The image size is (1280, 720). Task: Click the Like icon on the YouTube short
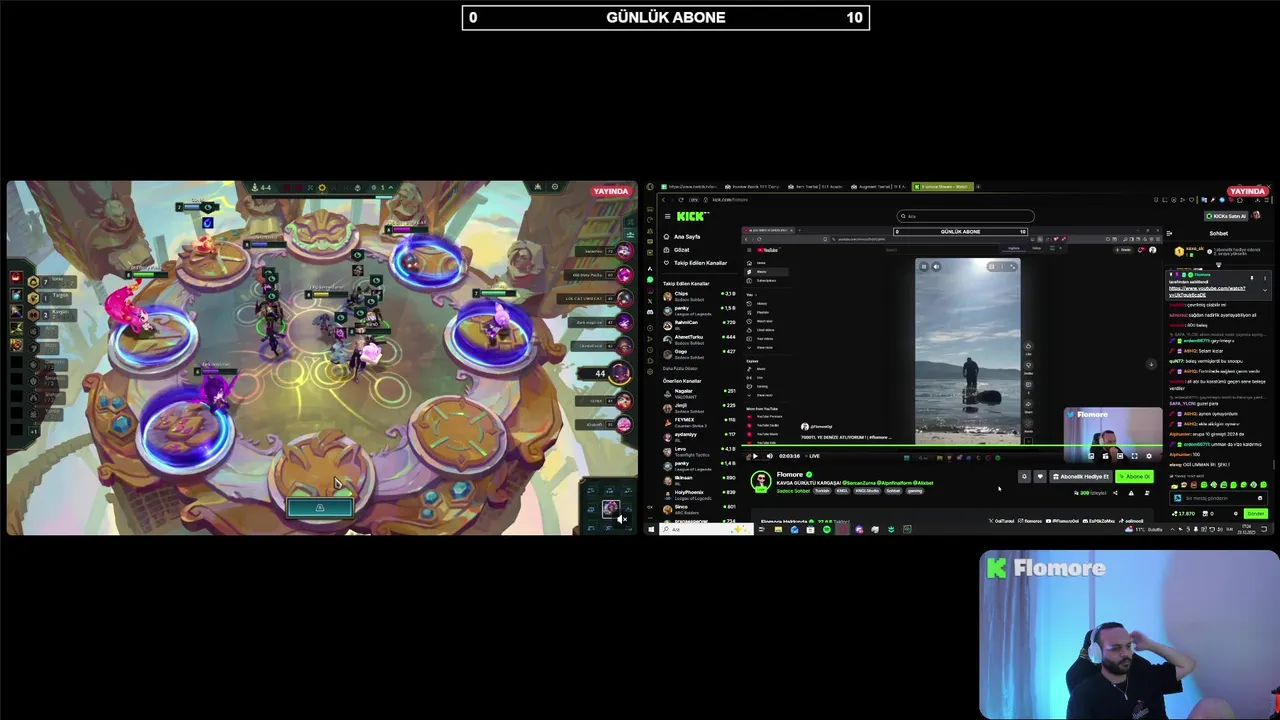(x=1028, y=346)
